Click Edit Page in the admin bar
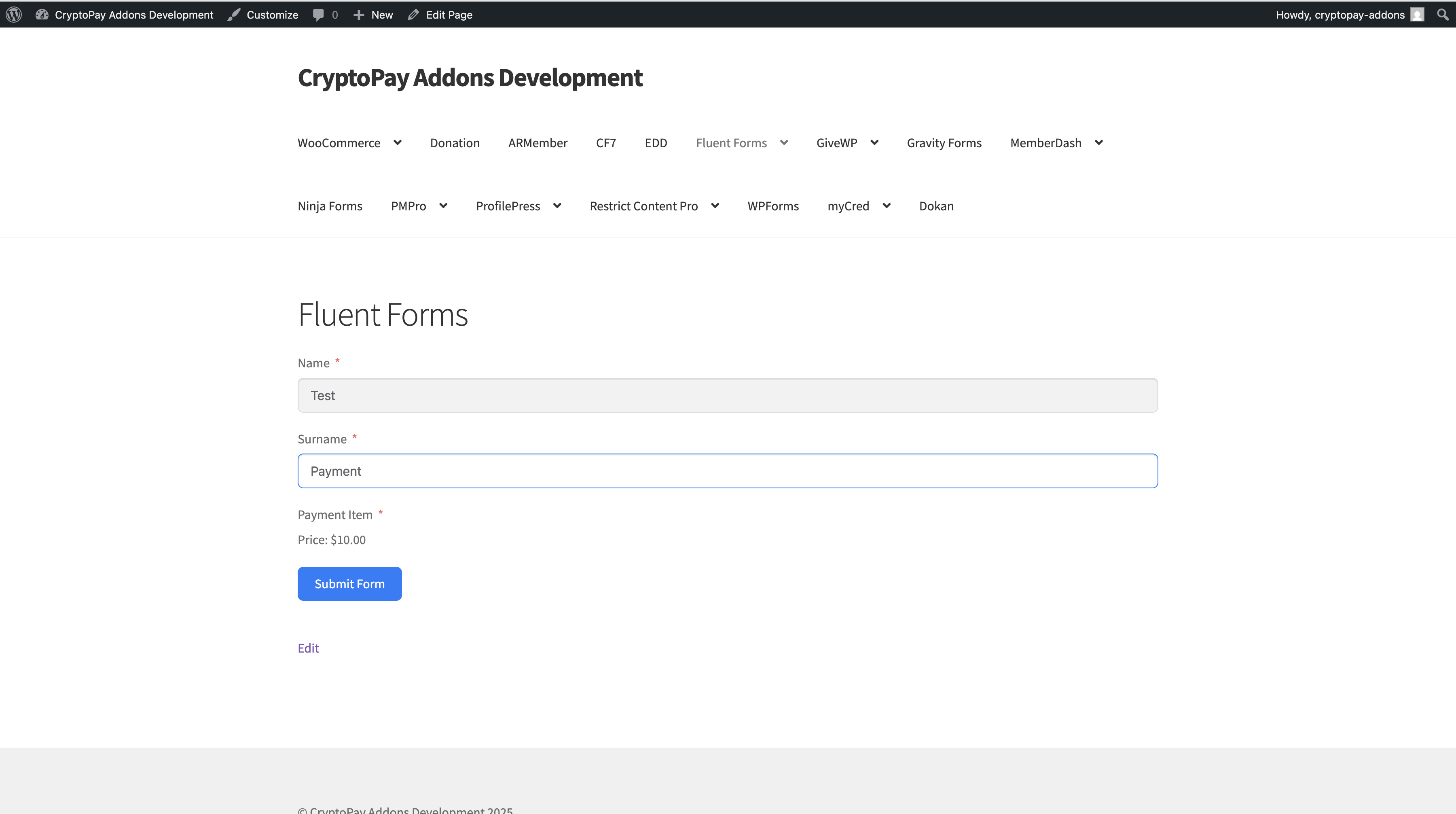Screen dimensions: 1456x814 449,15
